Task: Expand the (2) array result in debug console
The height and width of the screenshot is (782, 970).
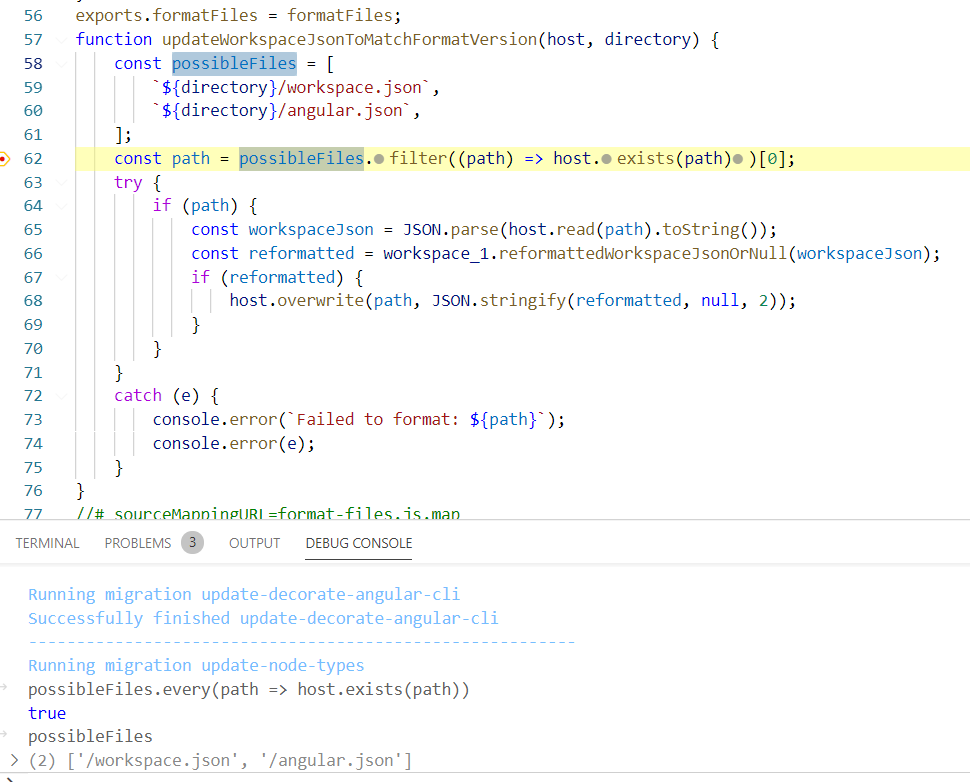Action: point(14,760)
